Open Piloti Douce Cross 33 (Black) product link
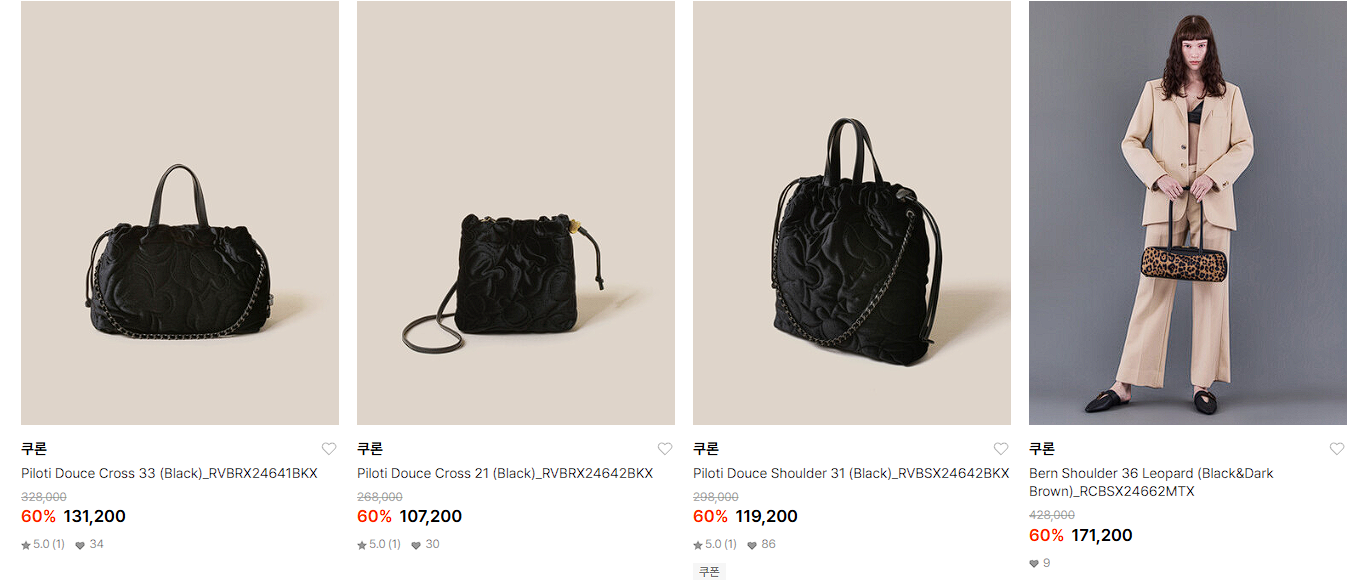The height and width of the screenshot is (580, 1353). (169, 473)
